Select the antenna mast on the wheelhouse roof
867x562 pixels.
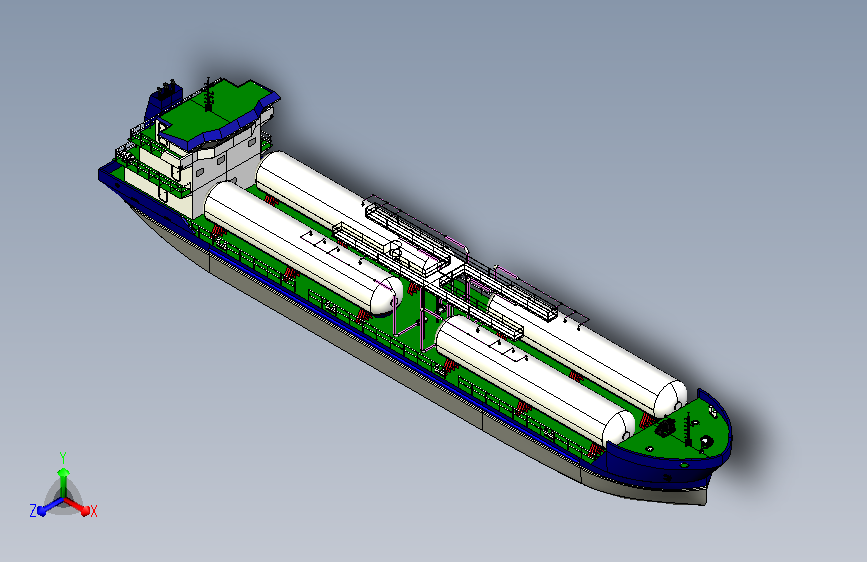(208, 94)
